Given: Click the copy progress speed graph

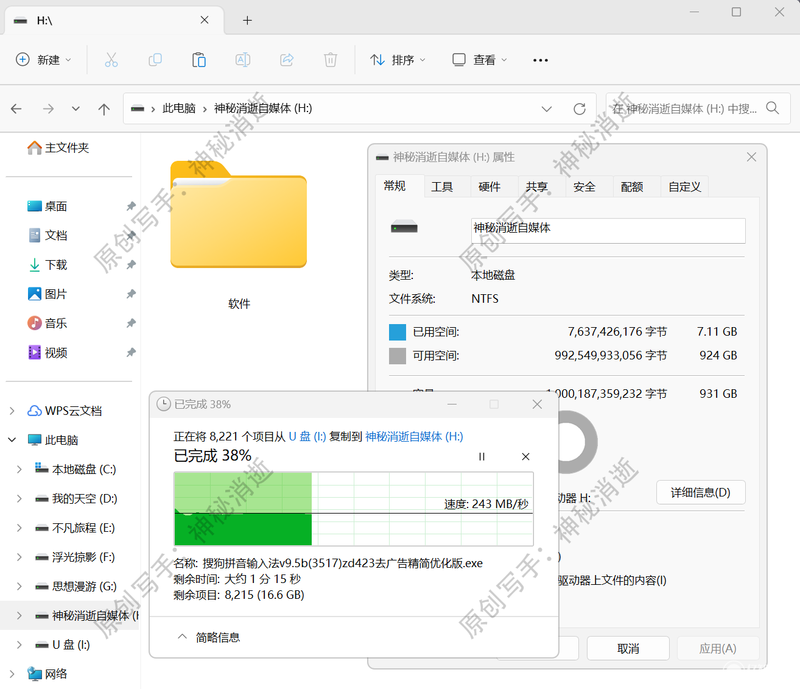Looking at the screenshot, I should 354,509.
